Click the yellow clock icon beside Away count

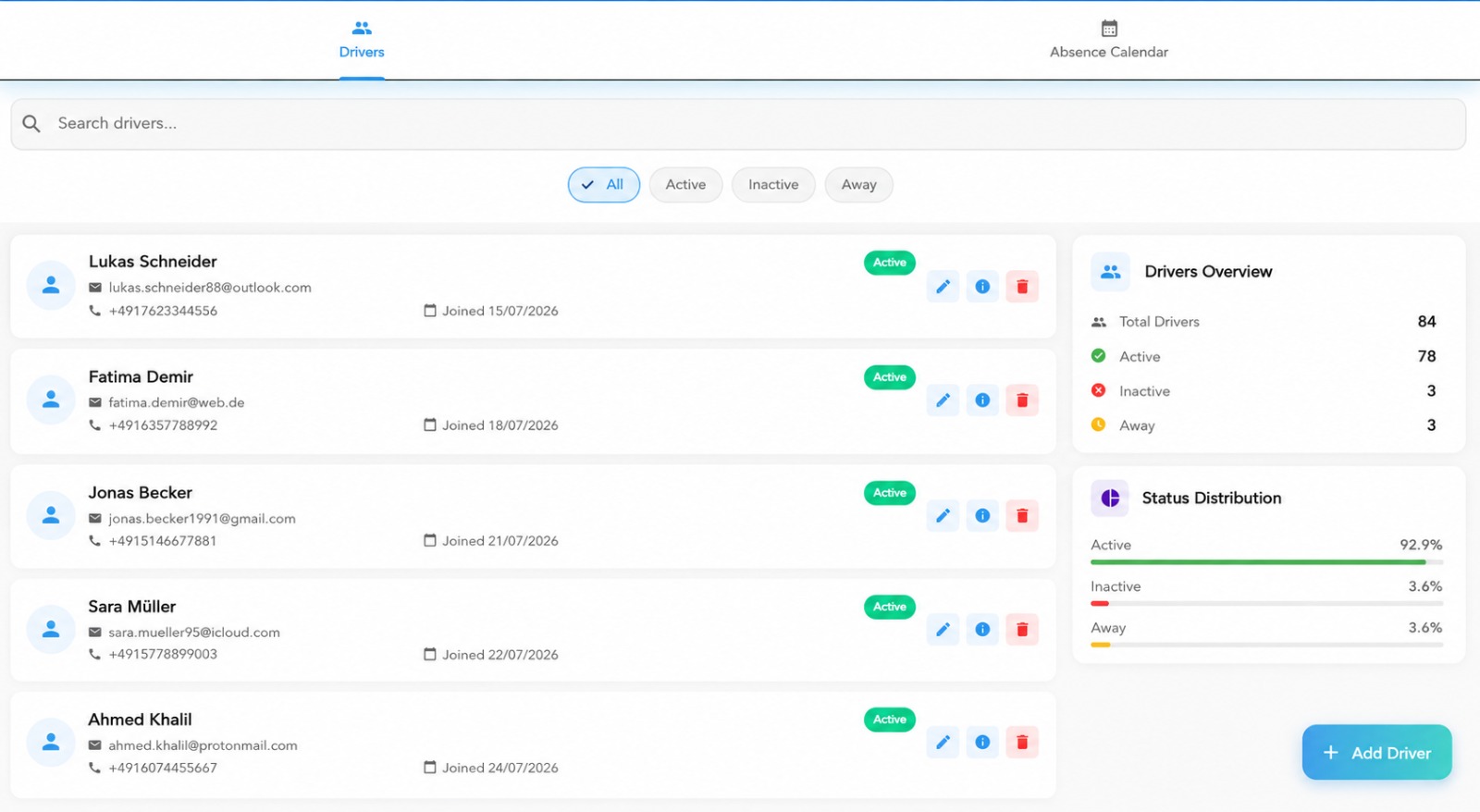click(1098, 424)
